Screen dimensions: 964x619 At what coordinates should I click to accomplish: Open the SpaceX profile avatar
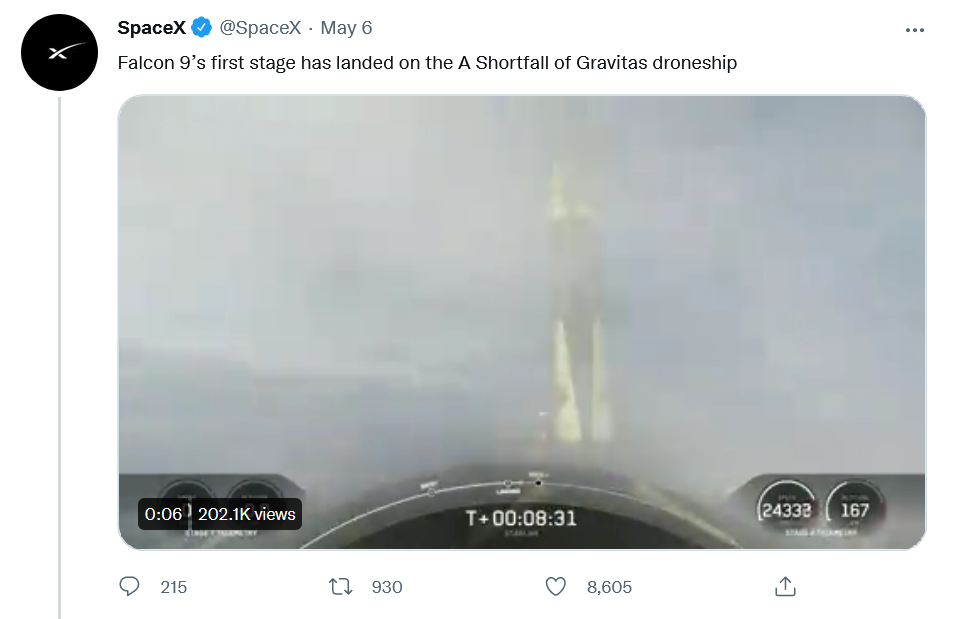click(59, 52)
